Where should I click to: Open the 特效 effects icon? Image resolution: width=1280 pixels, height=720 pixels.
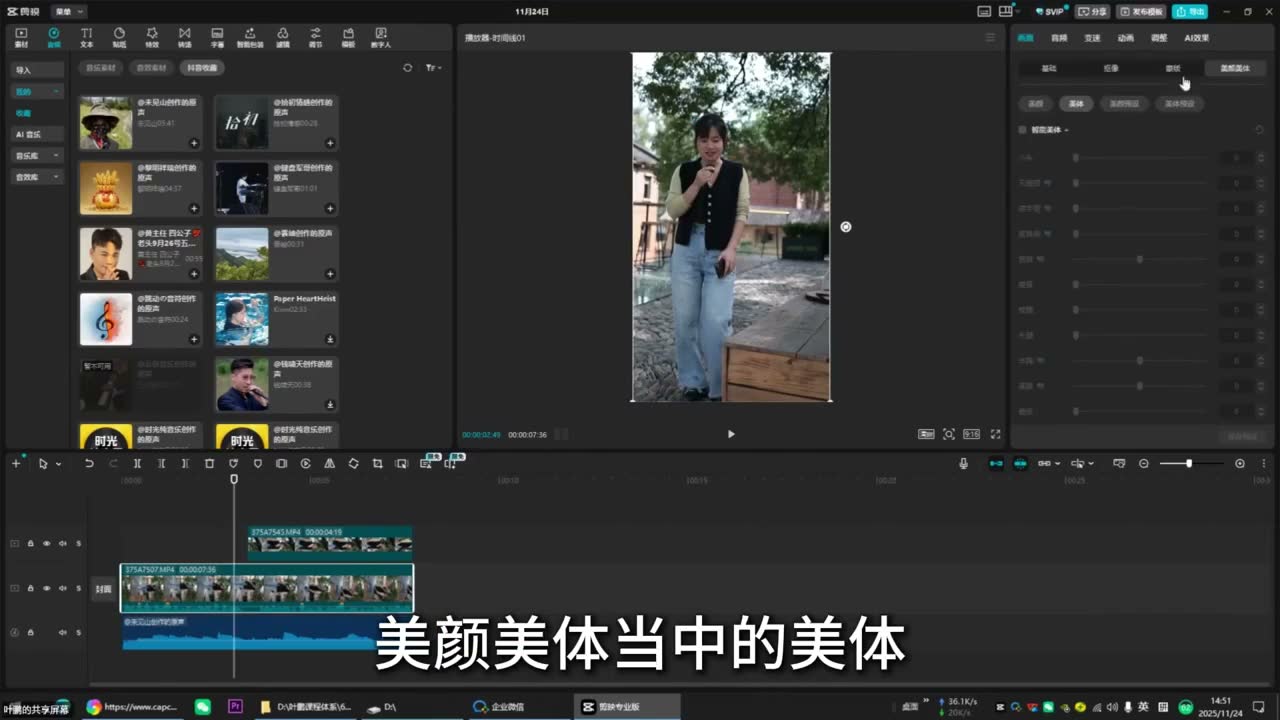152,37
